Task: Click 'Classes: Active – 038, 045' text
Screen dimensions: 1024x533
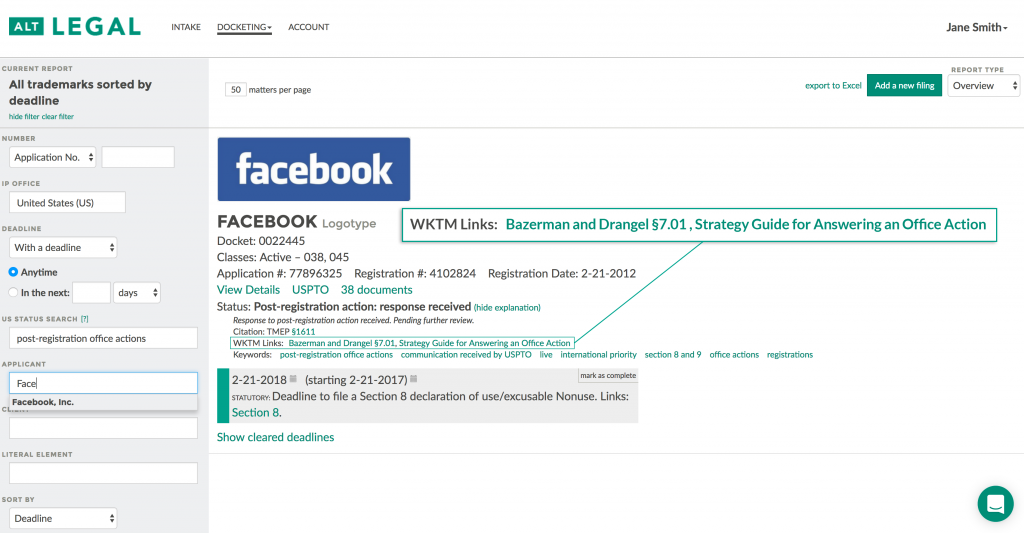Action: tap(283, 257)
